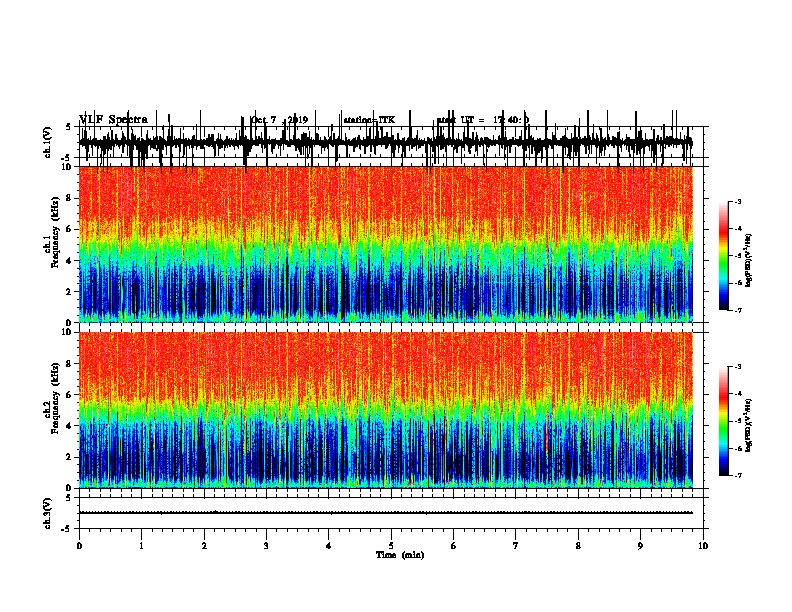Click the ch.1 "Frequency (kHz)" axis label
Viewport: 792px width, 612px height.
tap(55, 232)
